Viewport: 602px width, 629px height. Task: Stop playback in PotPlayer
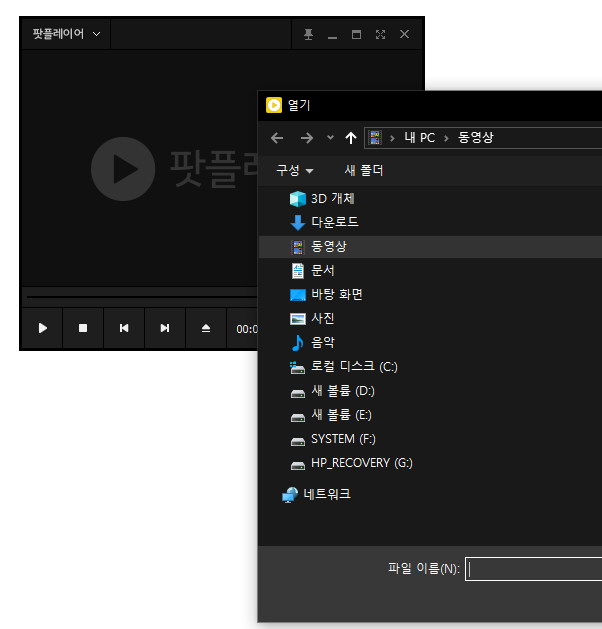pyautogui.click(x=83, y=328)
